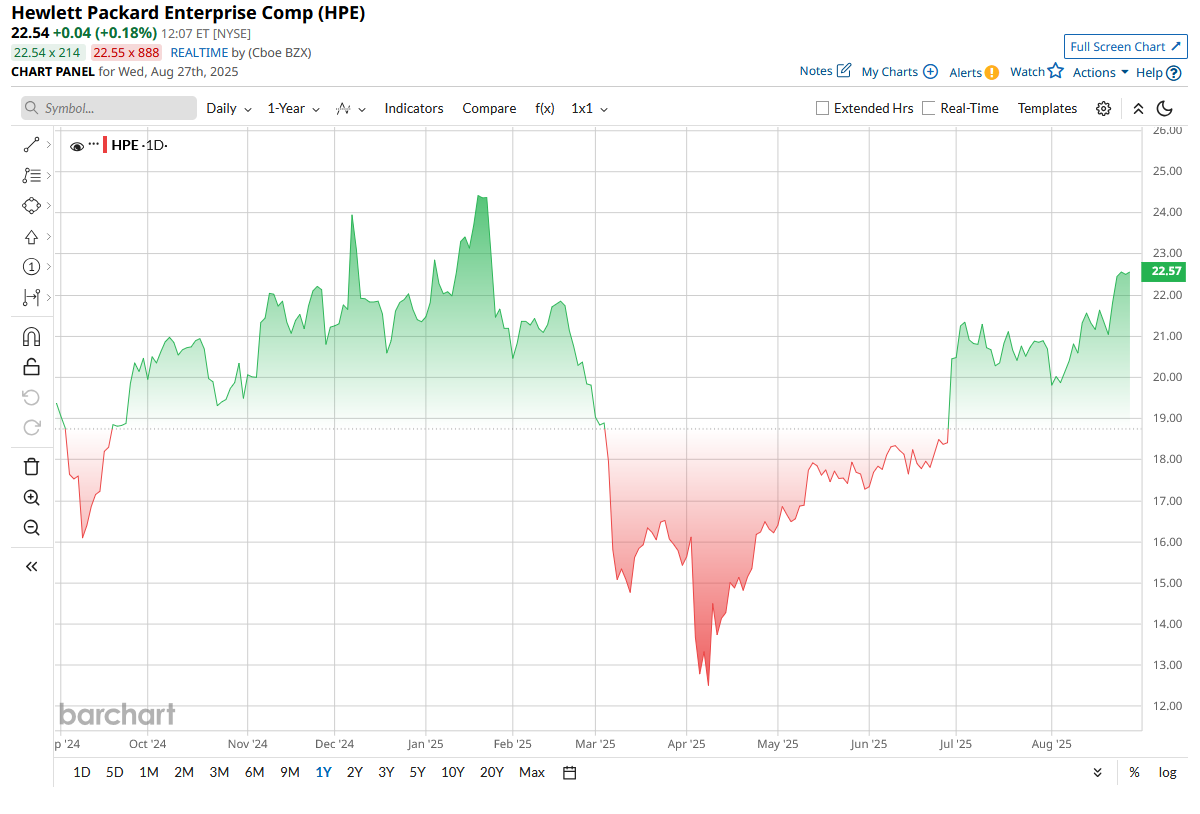This screenshot has width=1200, height=814.
Task: Select the 5D time range
Action: (115, 772)
